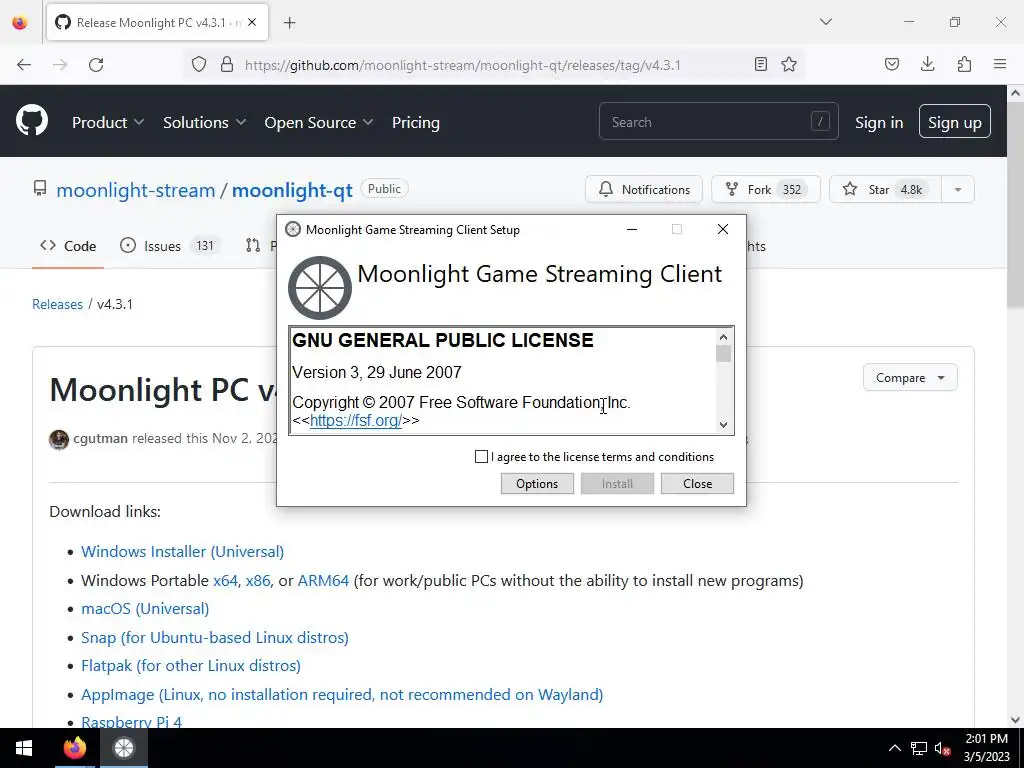Open the Snap download link
This screenshot has height=768, width=1024.
215,637
